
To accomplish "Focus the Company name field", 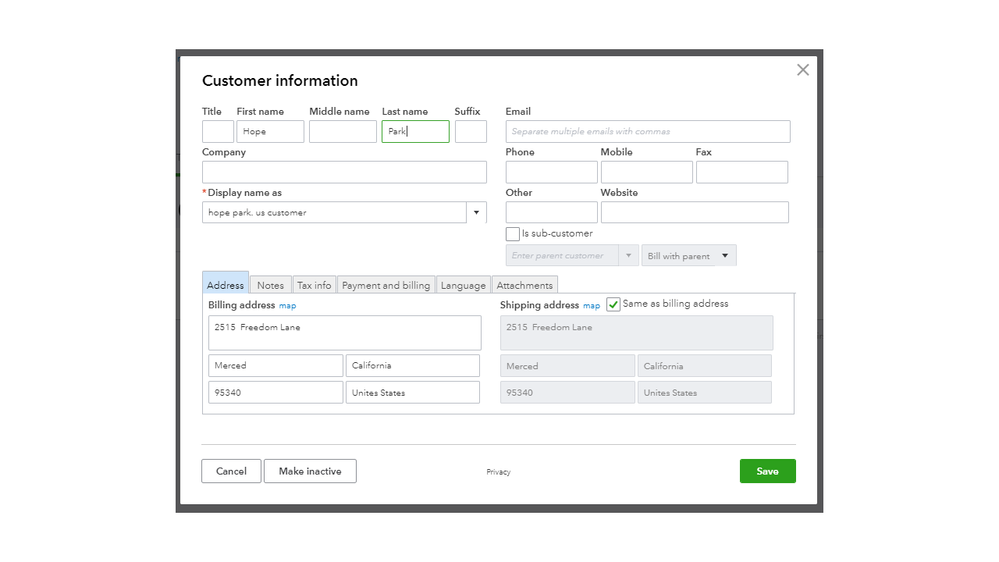I will point(344,172).
